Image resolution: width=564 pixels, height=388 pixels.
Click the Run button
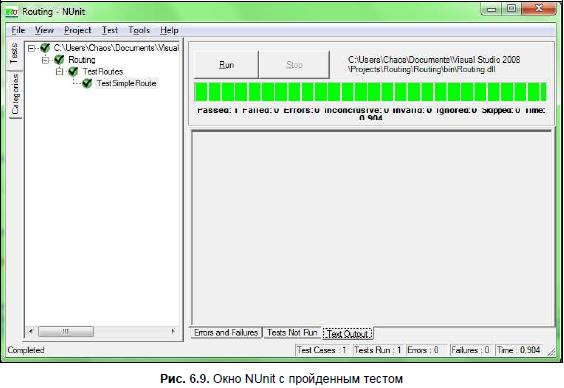point(226,65)
